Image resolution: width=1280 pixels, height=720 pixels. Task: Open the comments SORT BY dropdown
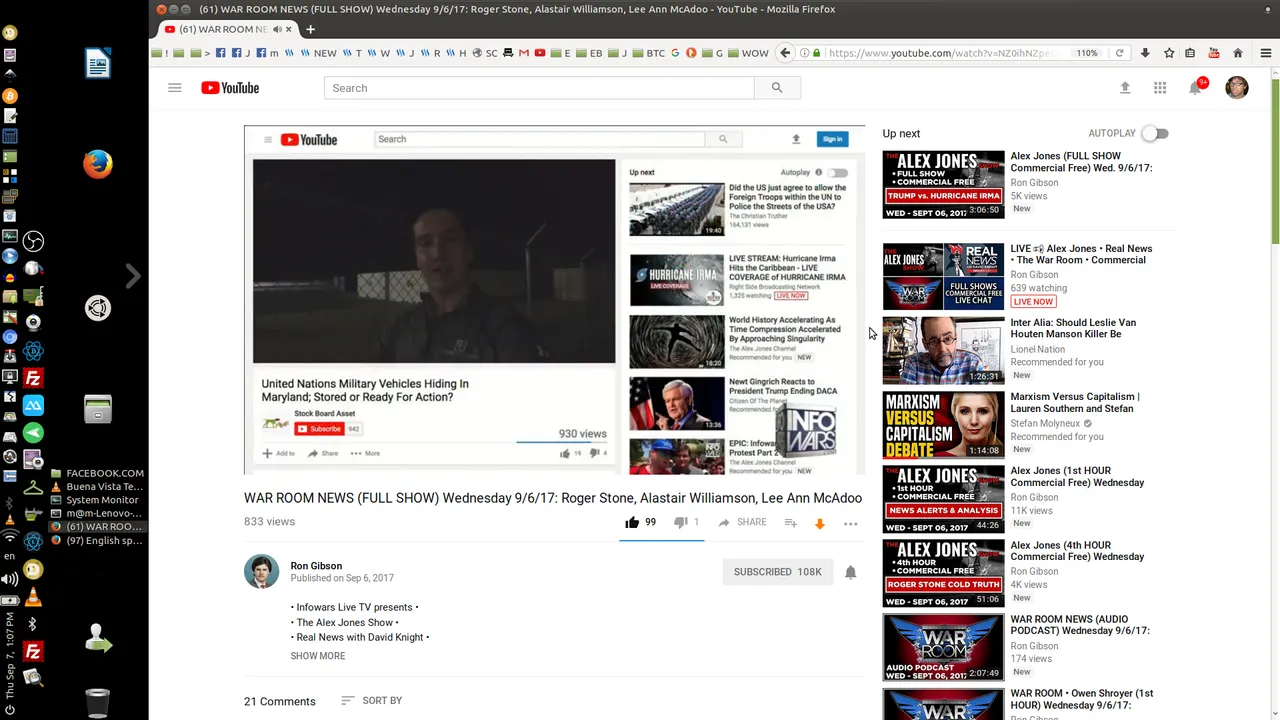[x=371, y=701]
